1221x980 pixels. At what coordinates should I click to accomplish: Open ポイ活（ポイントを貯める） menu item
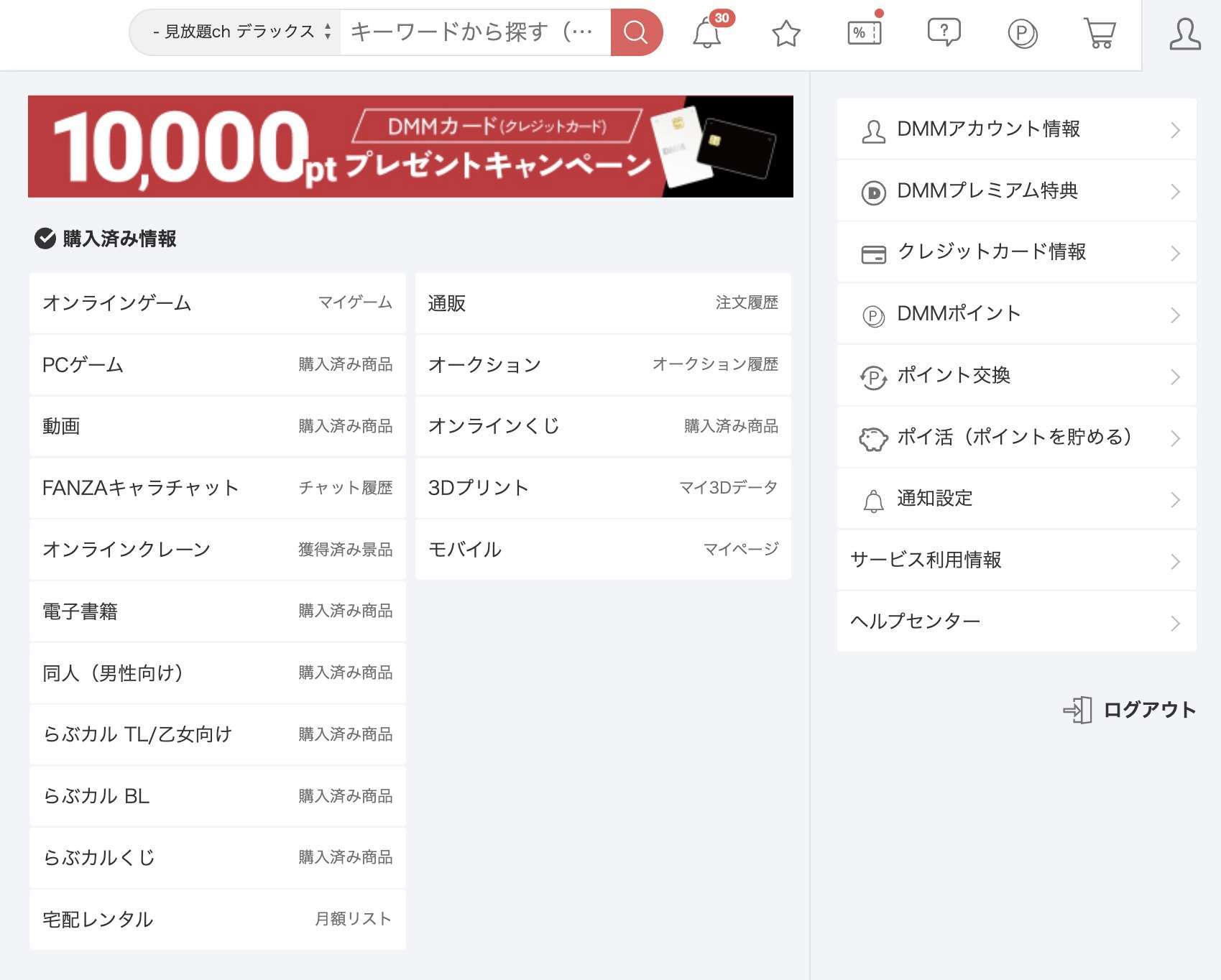(1016, 437)
